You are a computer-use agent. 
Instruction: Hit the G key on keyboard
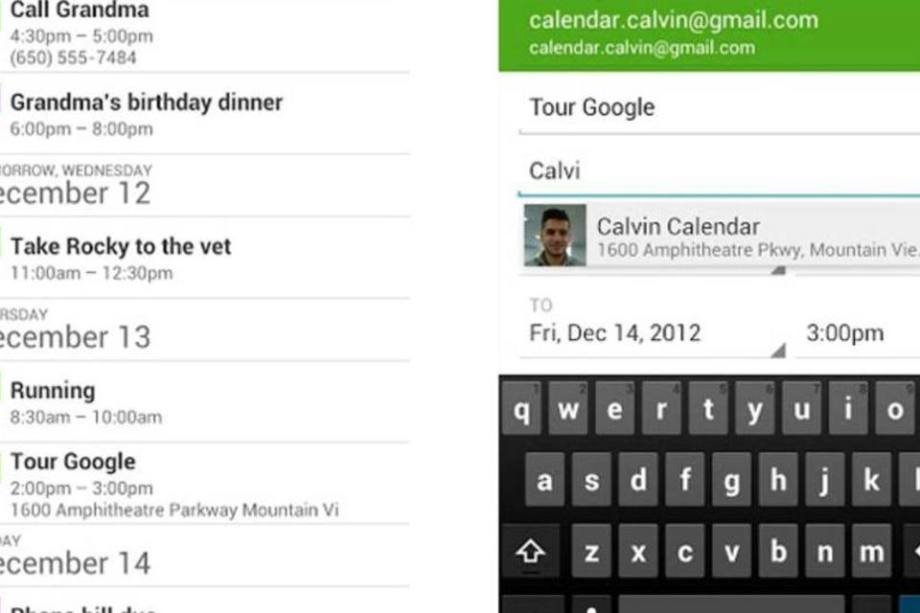point(732,481)
